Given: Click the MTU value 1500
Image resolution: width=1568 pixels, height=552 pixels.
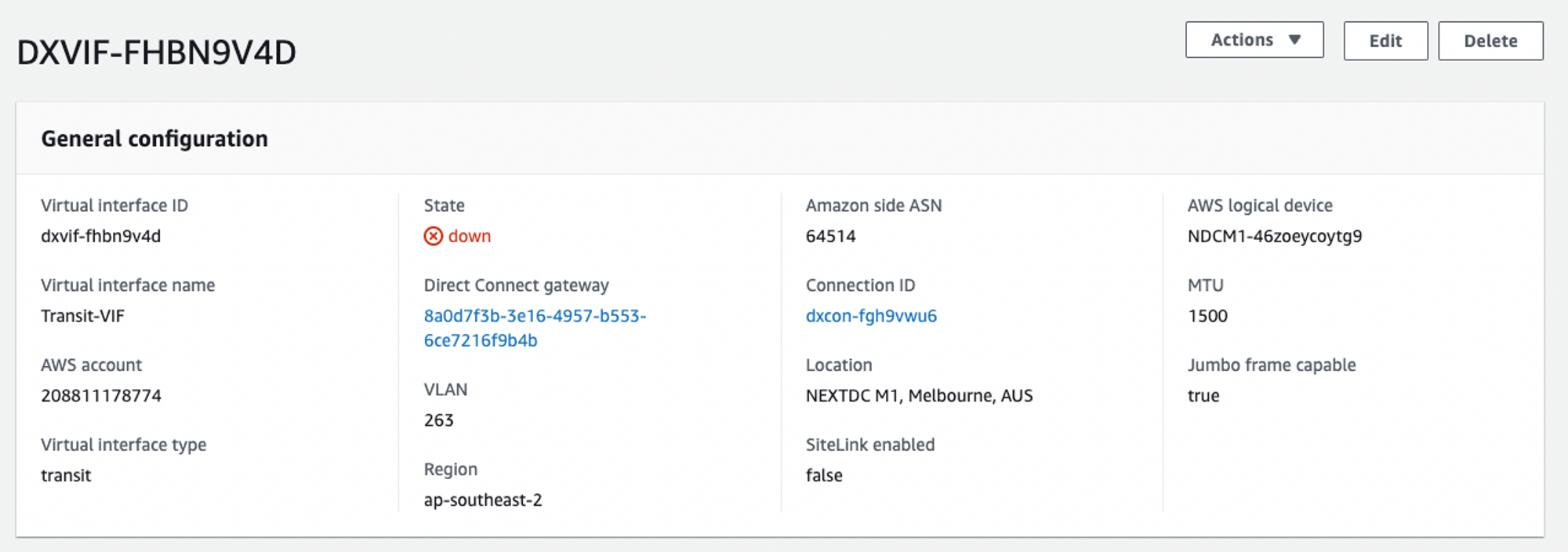Looking at the screenshot, I should pyautogui.click(x=1207, y=316).
